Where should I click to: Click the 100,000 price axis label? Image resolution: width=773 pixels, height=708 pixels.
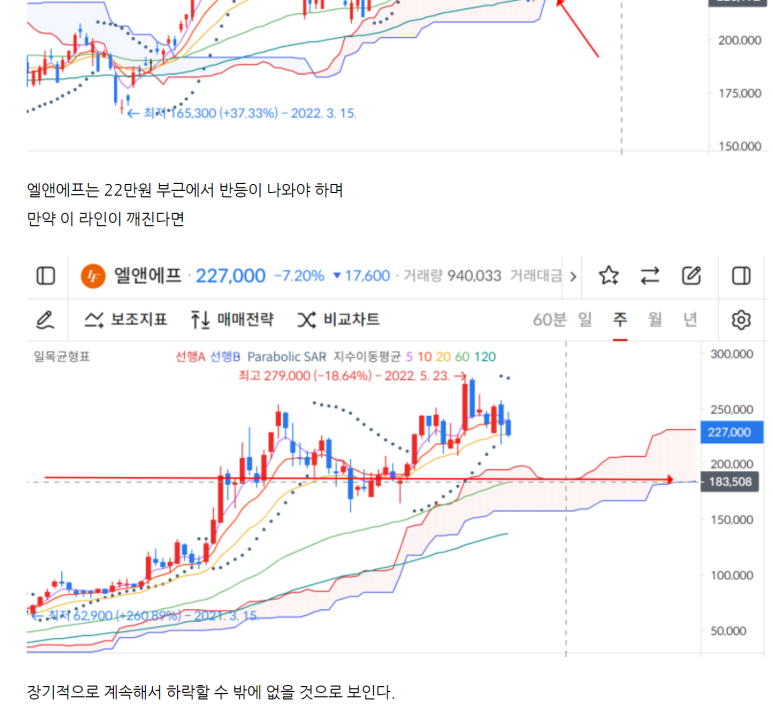(732, 575)
